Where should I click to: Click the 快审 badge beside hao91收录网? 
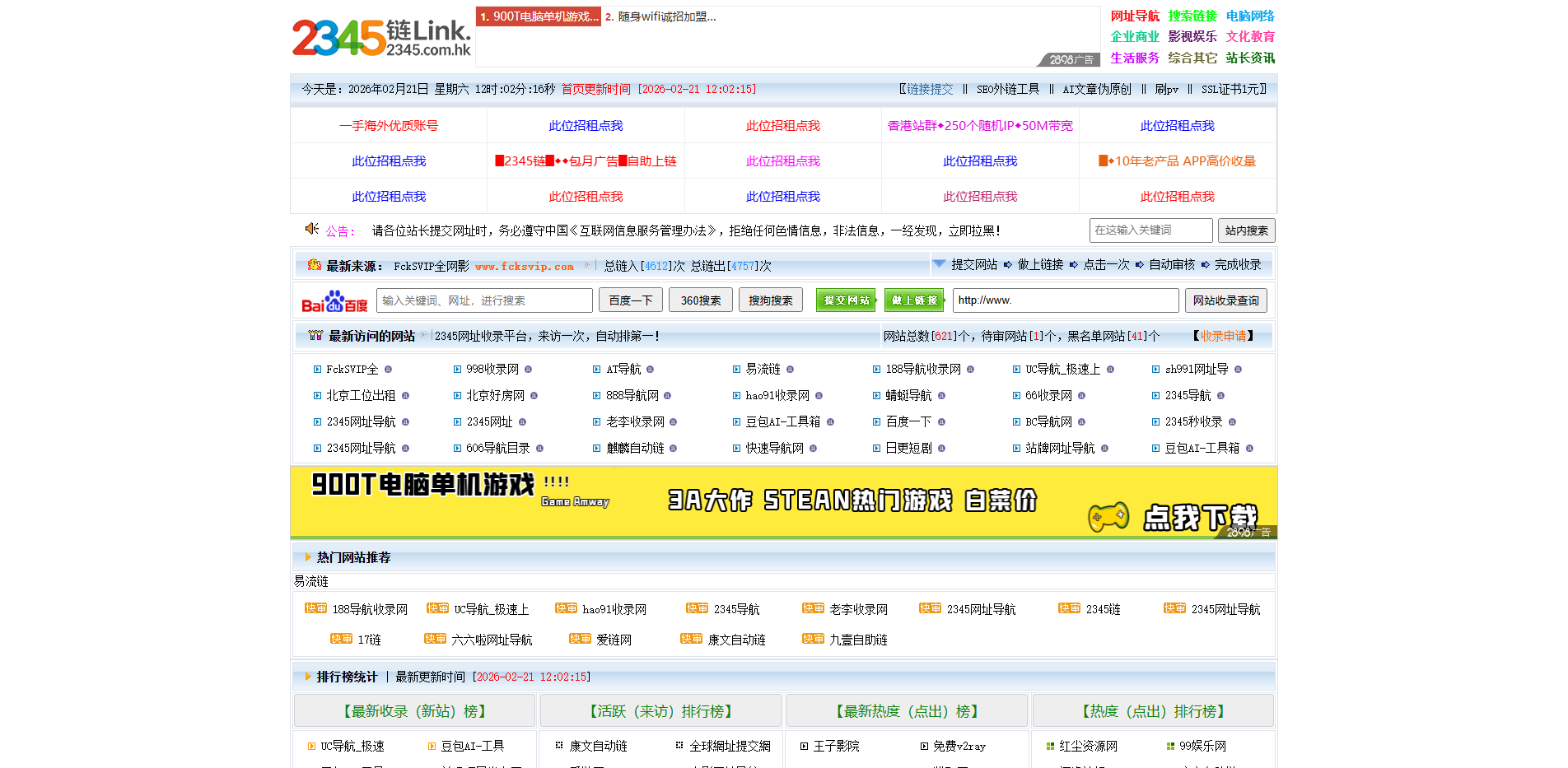(567, 608)
